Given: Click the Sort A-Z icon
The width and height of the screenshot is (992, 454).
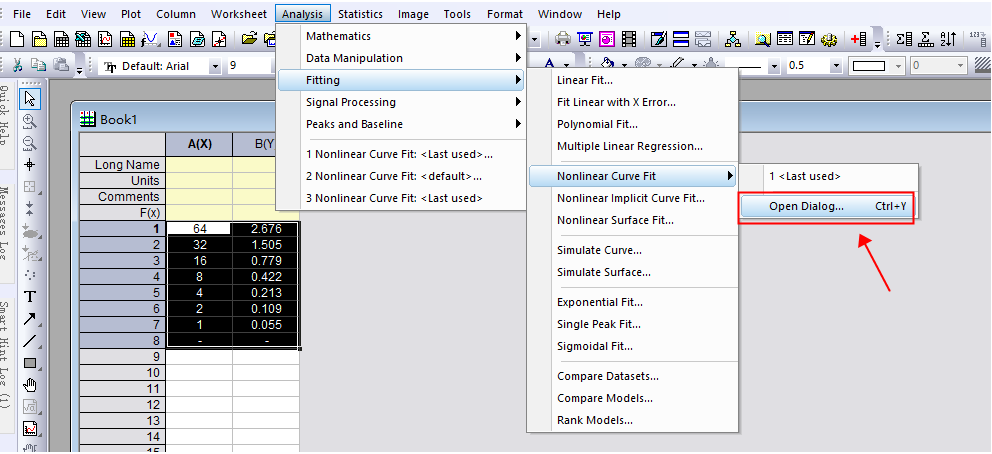Looking at the screenshot, I should (x=948, y=39).
